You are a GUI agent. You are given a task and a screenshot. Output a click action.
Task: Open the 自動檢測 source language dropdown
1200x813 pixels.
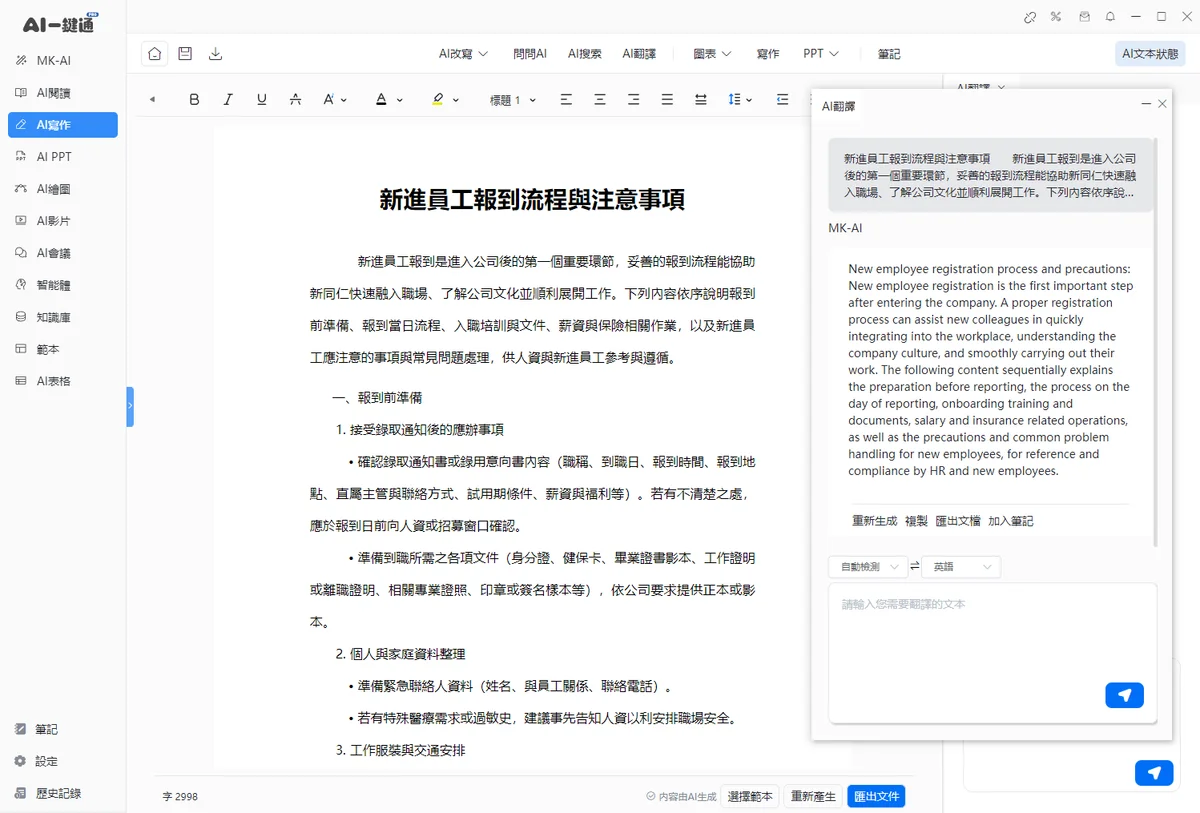(868, 567)
